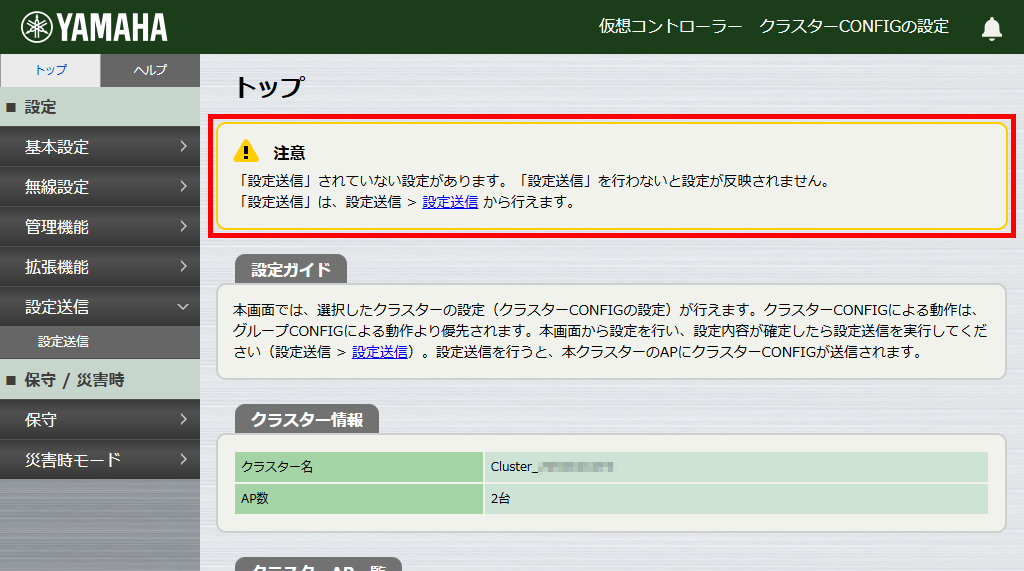Click the クラスターCONFIGの設定 header text
This screenshot has height=571, width=1024.
pos(854,26)
